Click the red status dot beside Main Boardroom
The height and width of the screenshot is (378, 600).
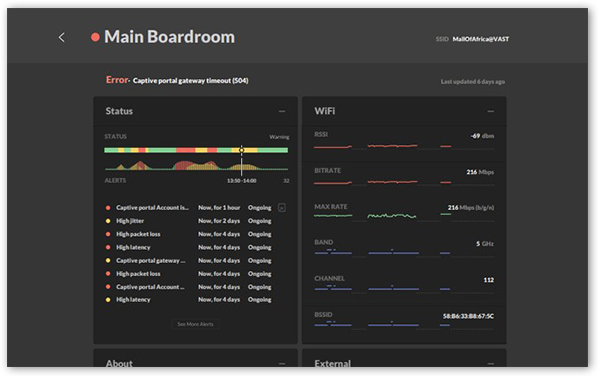(x=95, y=37)
